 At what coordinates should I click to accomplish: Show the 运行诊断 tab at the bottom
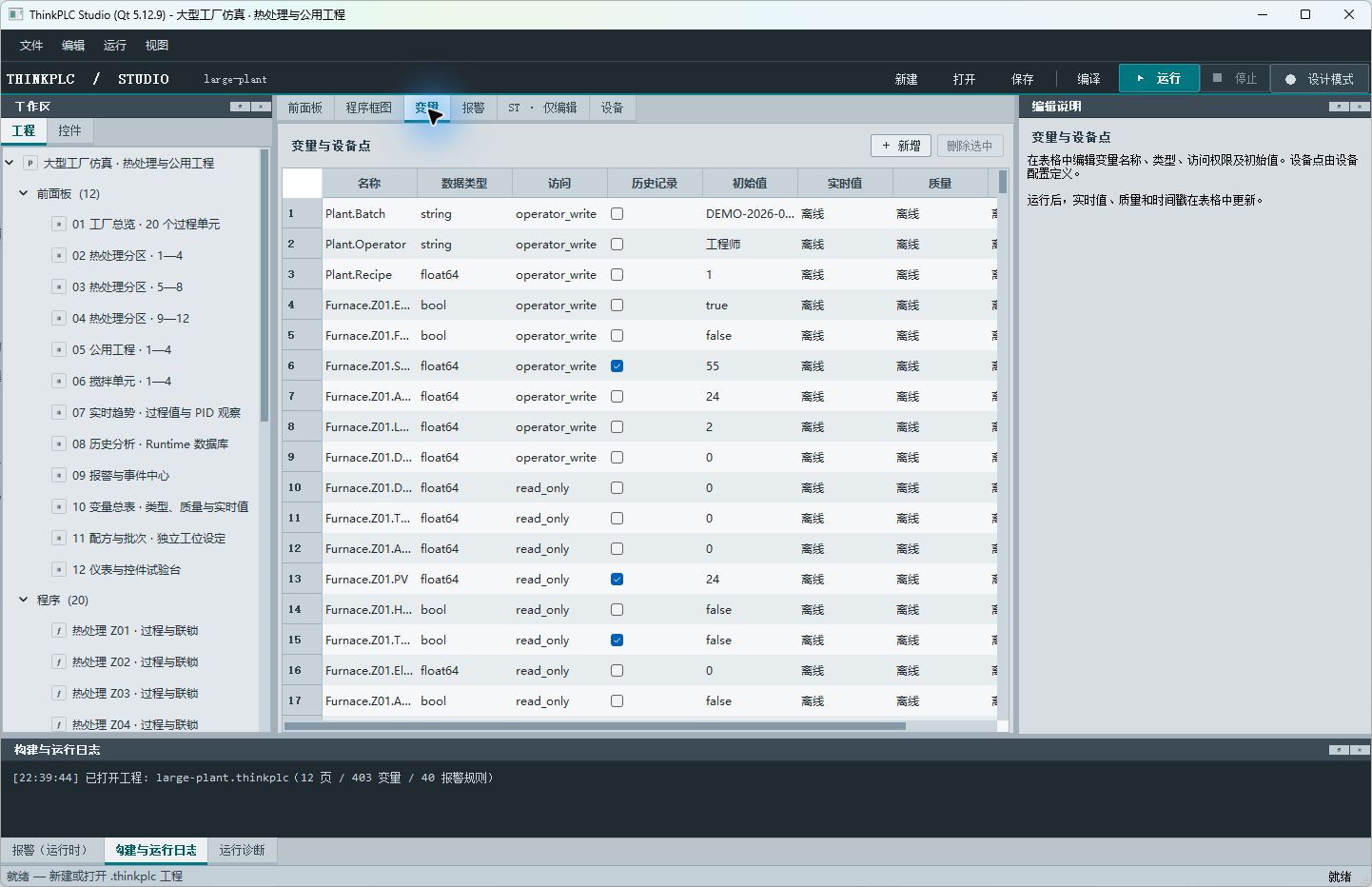pyautogui.click(x=242, y=851)
